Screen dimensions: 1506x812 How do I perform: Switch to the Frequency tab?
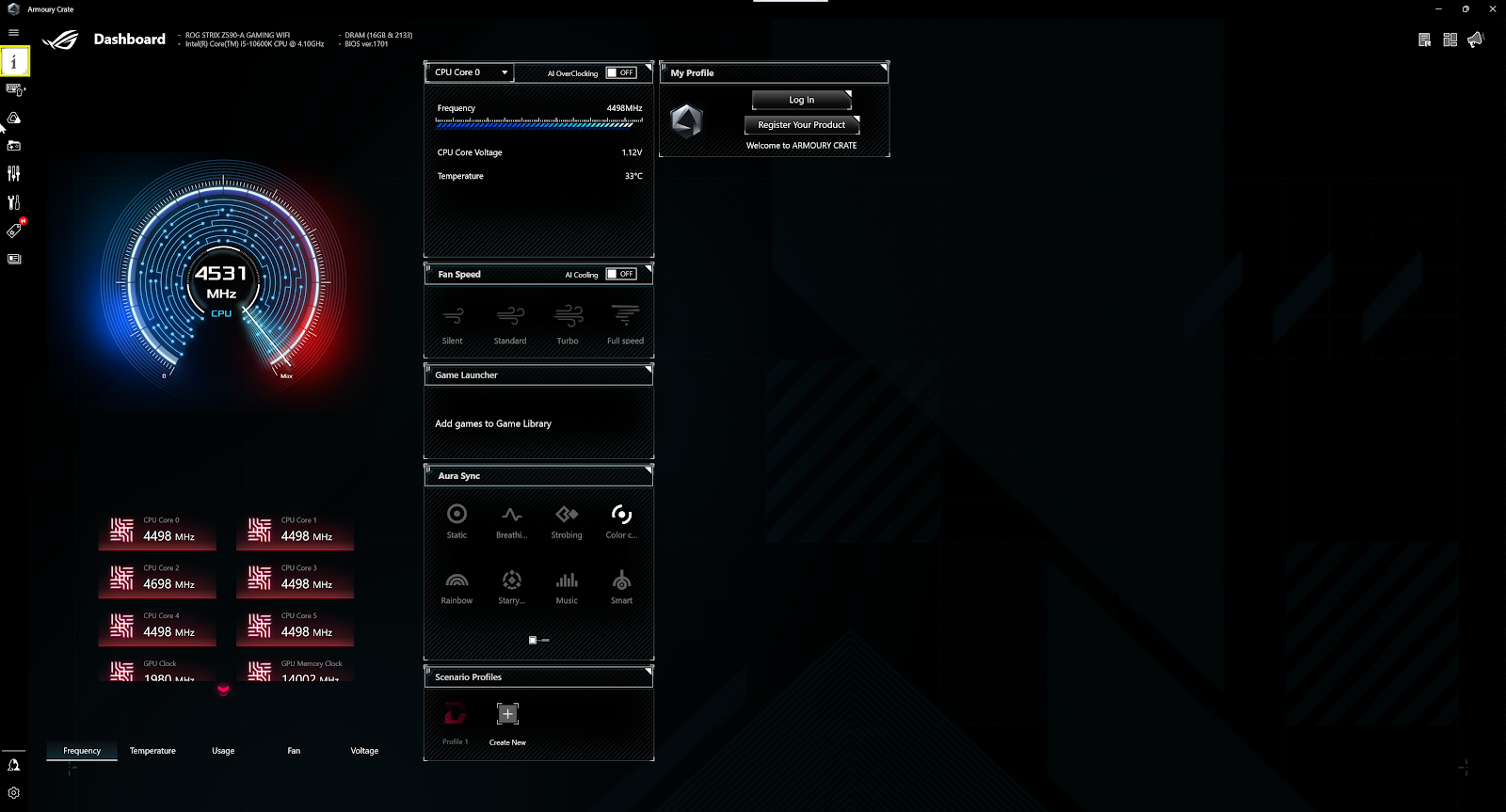point(82,751)
